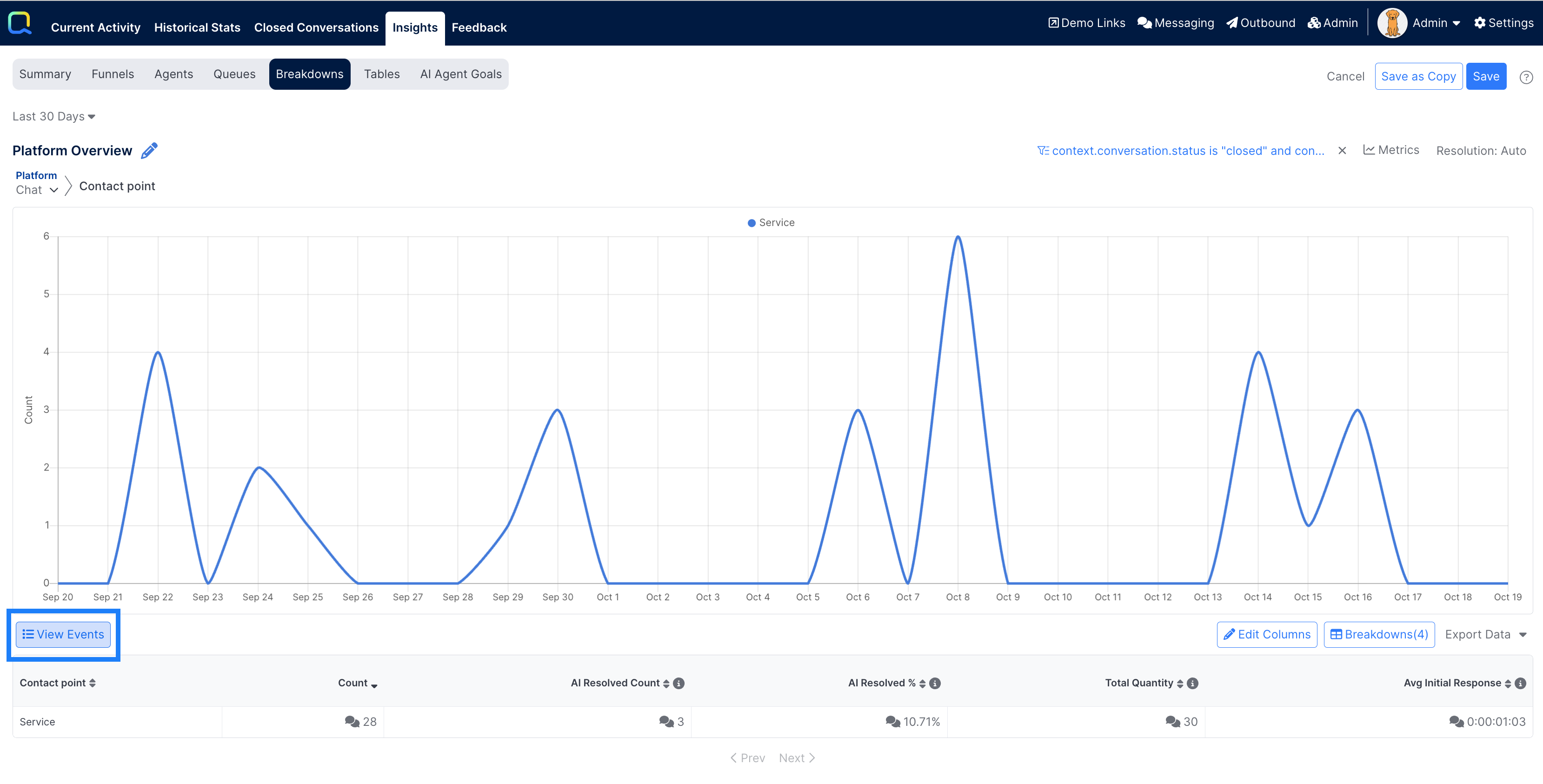Remove the conversation status filter with X
Viewport: 1543px width, 784px height.
coord(1343,151)
